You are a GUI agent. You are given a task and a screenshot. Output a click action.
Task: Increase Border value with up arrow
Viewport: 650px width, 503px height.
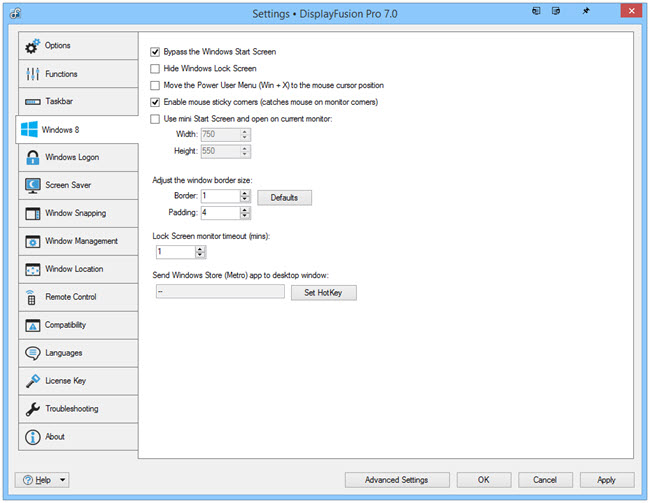pyautogui.click(x=245, y=193)
